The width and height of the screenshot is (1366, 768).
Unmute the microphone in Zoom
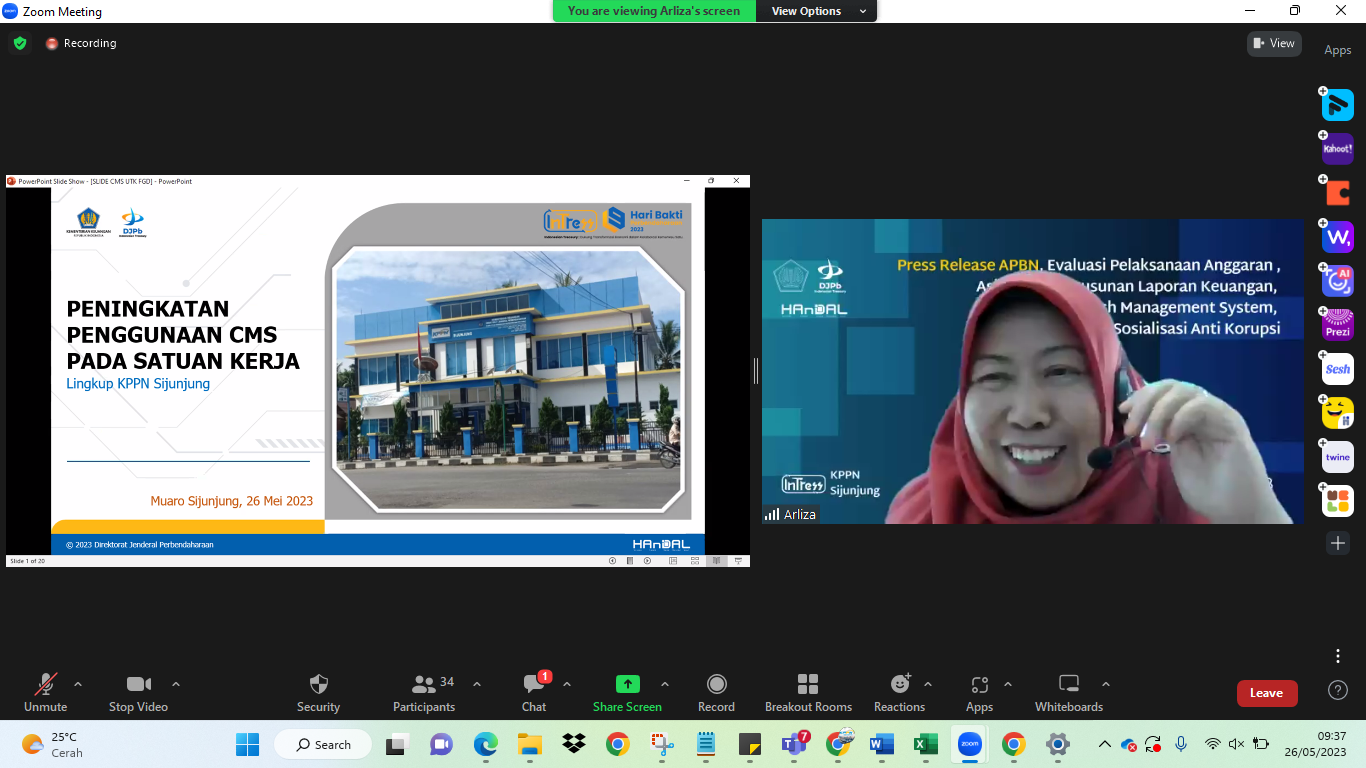coord(45,693)
